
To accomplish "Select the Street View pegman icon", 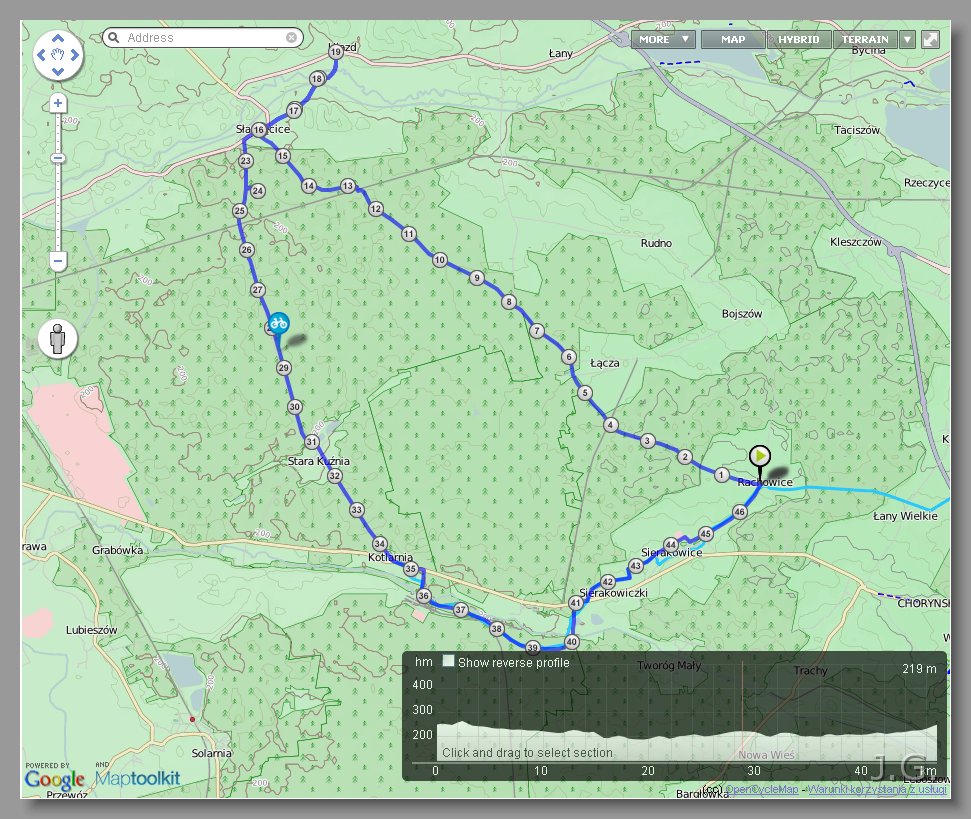I will pyautogui.click(x=58, y=339).
